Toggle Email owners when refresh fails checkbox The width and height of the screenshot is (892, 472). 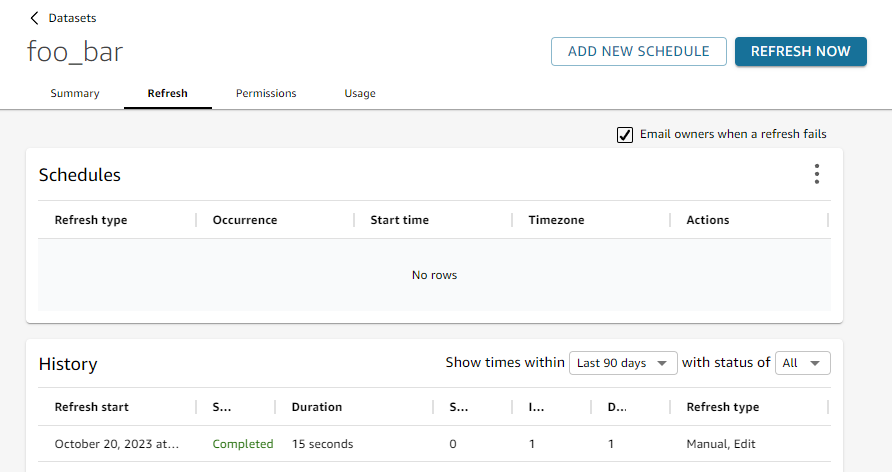click(x=625, y=135)
